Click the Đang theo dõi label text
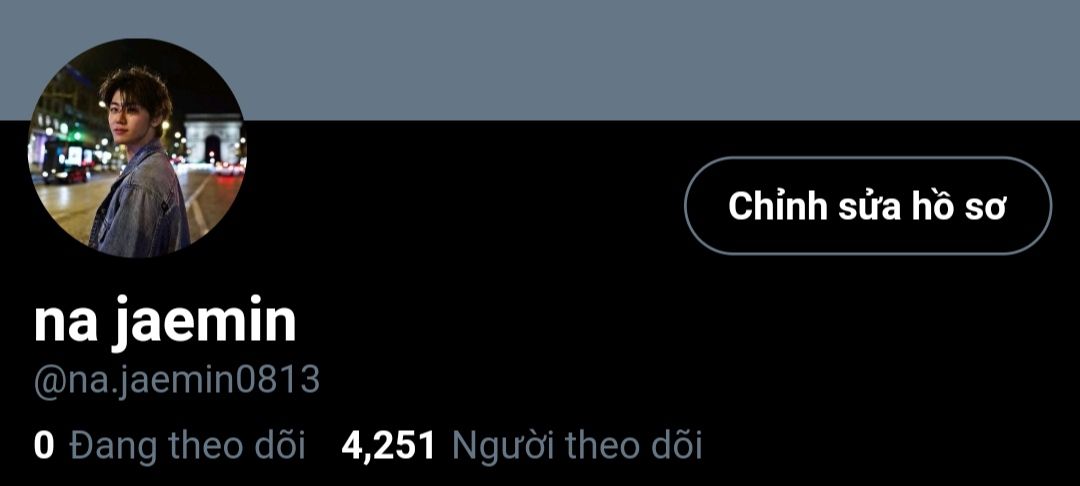This screenshot has width=1080, height=486. pyautogui.click(x=187, y=445)
